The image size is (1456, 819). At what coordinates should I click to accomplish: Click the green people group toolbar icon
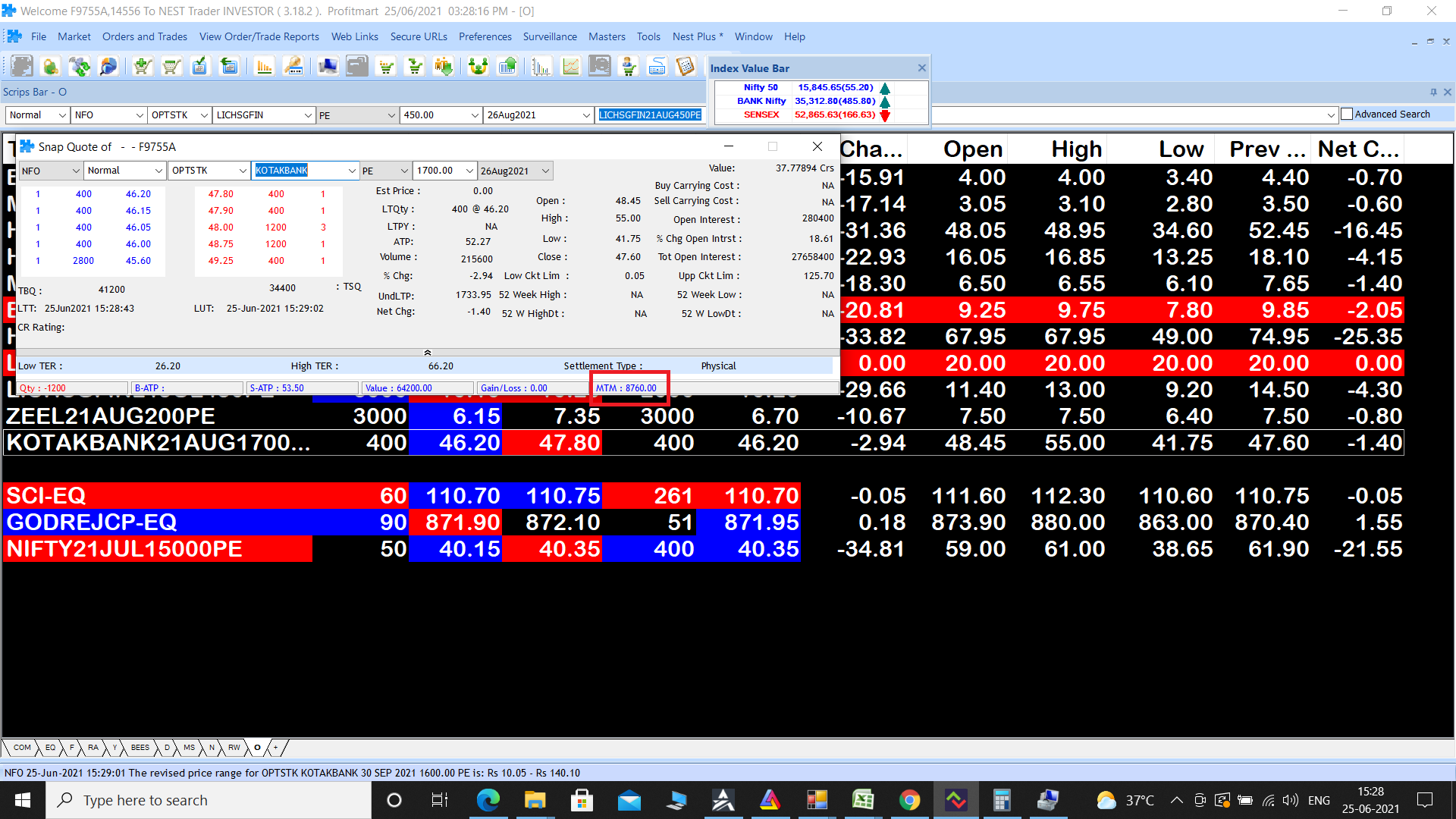(x=478, y=67)
